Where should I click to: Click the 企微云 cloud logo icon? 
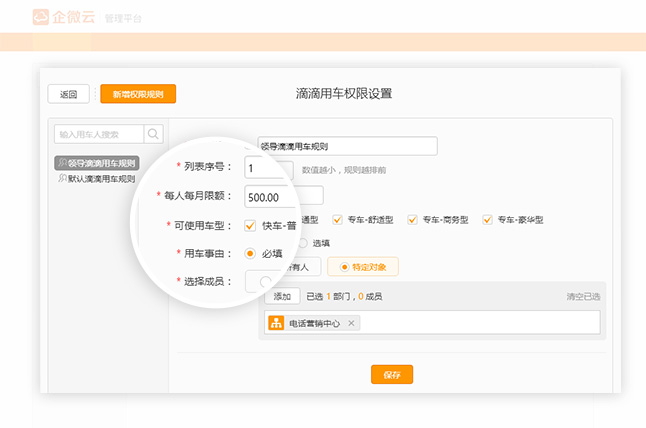tap(41, 17)
